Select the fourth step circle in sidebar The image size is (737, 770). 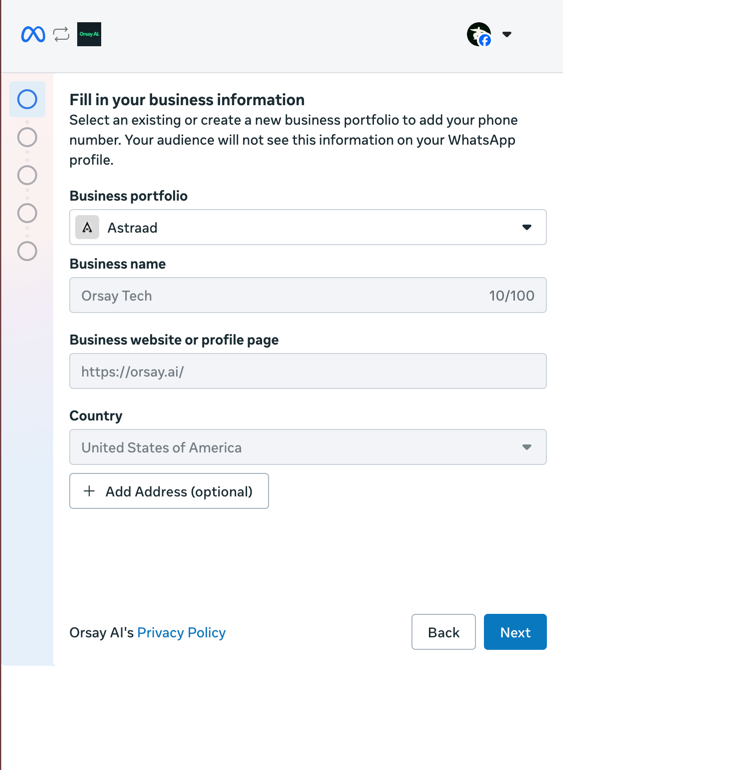27,213
